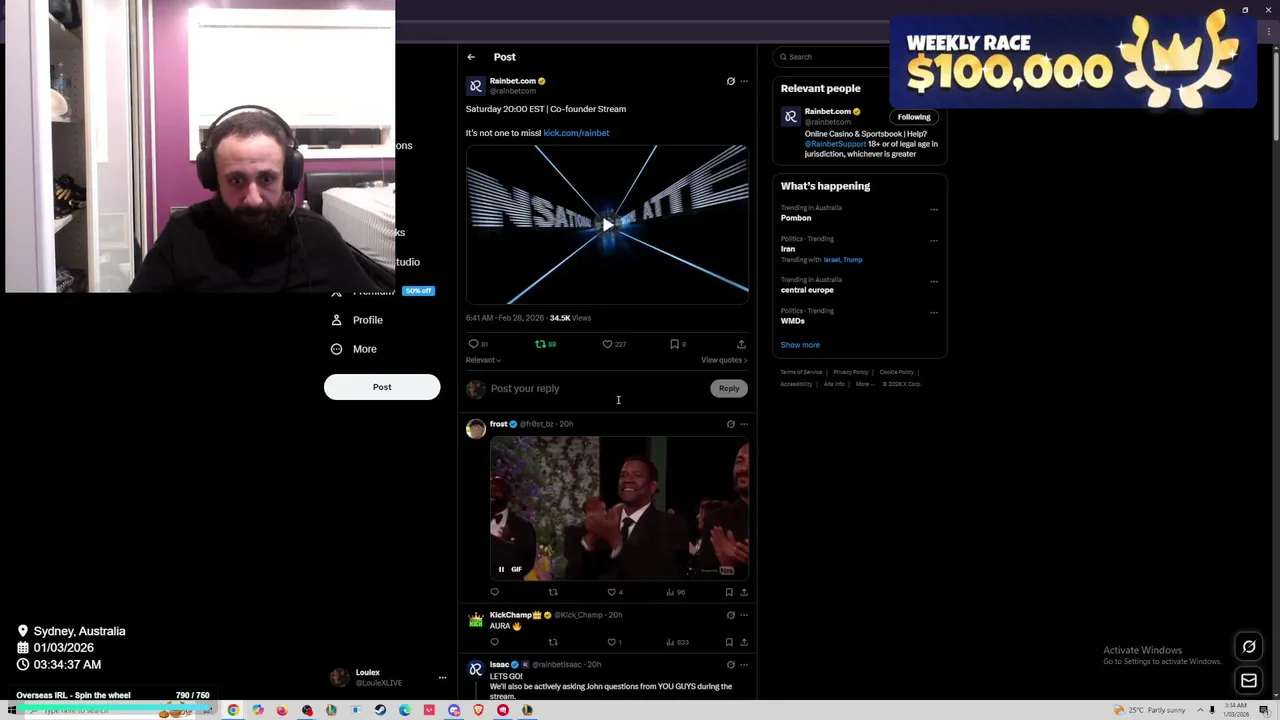Bookmark KickChamp's AURA reply

pyautogui.click(x=729, y=642)
